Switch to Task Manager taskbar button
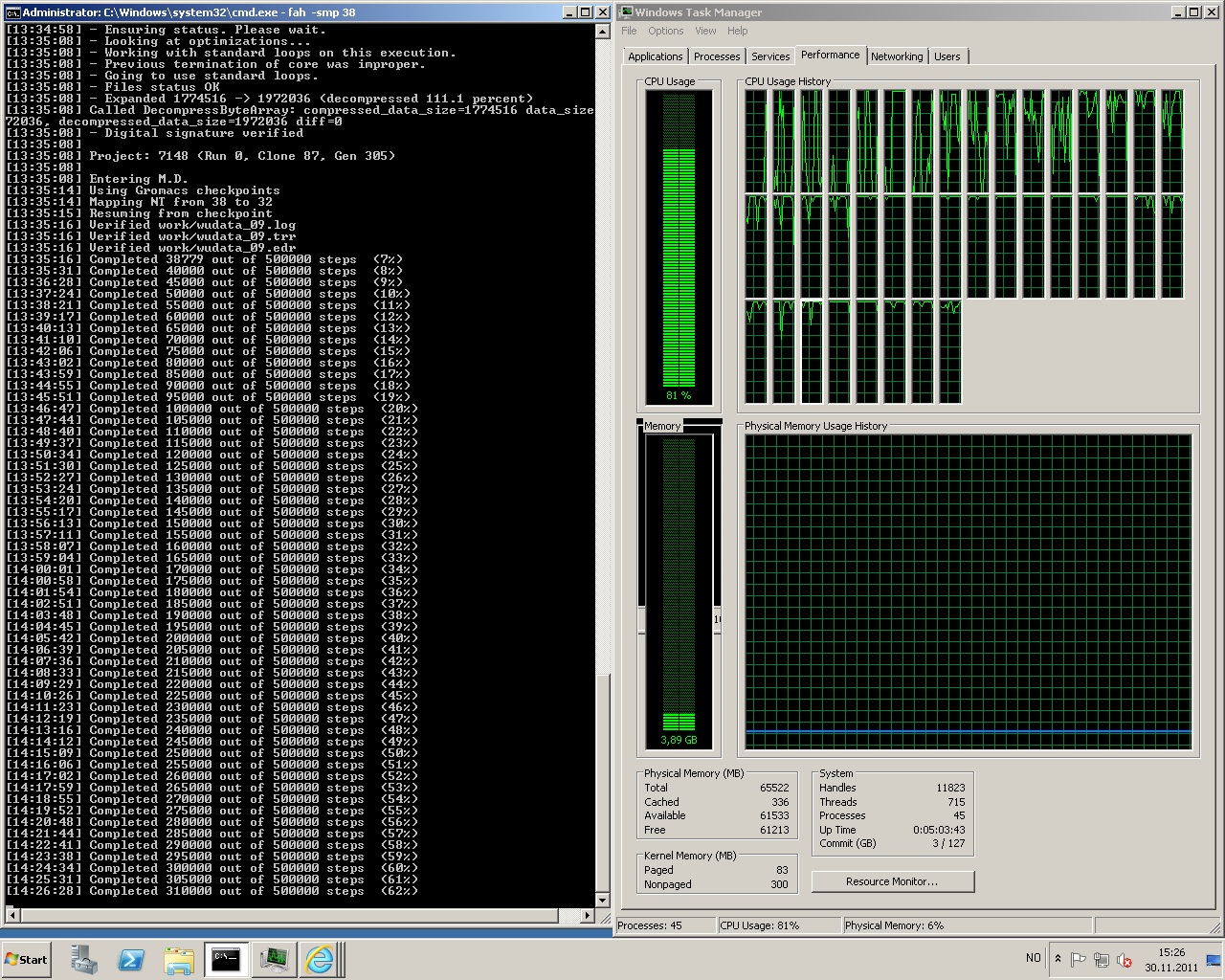This screenshot has width=1225, height=980. pos(274,959)
